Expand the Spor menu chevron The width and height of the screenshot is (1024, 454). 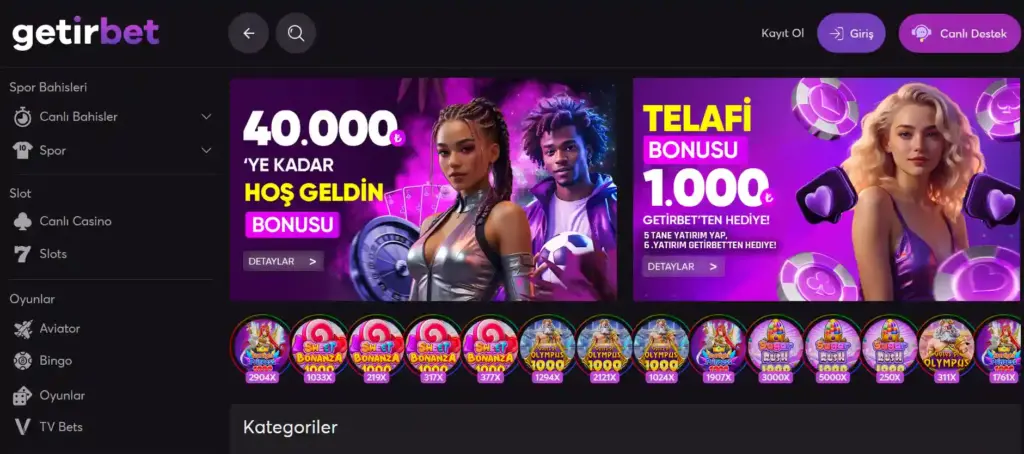[206, 151]
